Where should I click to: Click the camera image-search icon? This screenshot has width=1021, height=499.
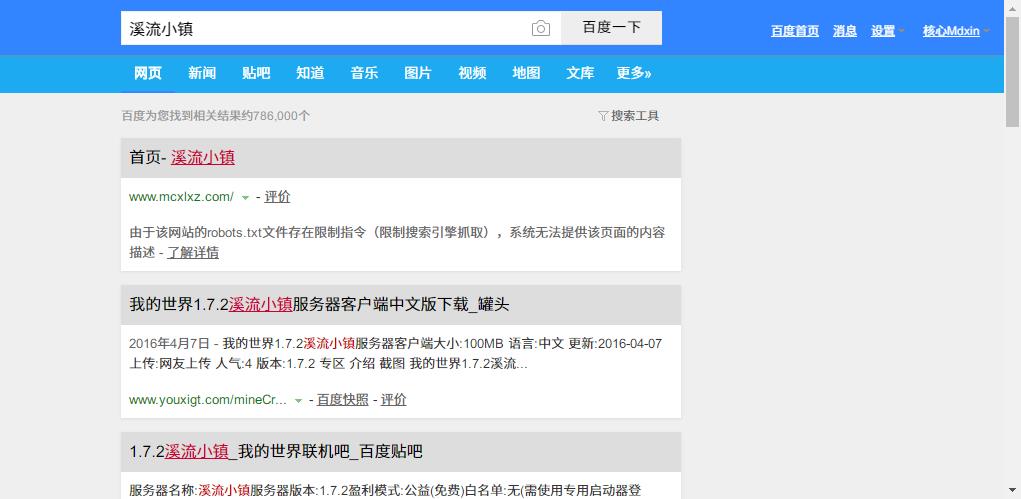click(540, 28)
